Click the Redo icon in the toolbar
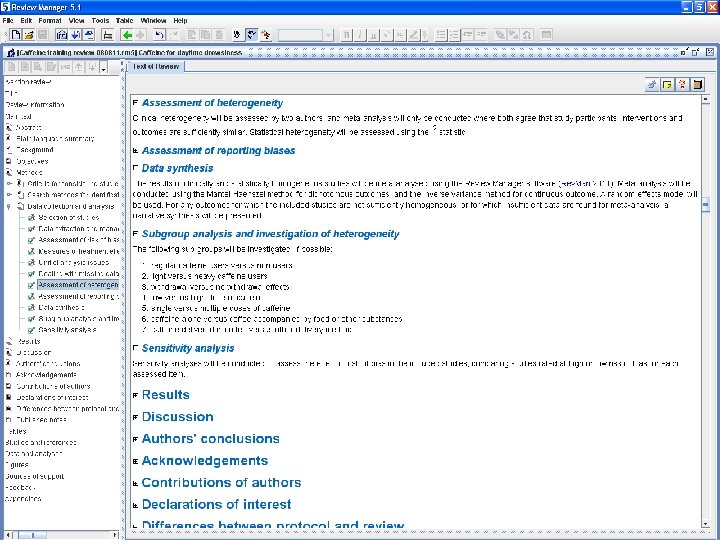This screenshot has width=720, height=540. click(173, 35)
